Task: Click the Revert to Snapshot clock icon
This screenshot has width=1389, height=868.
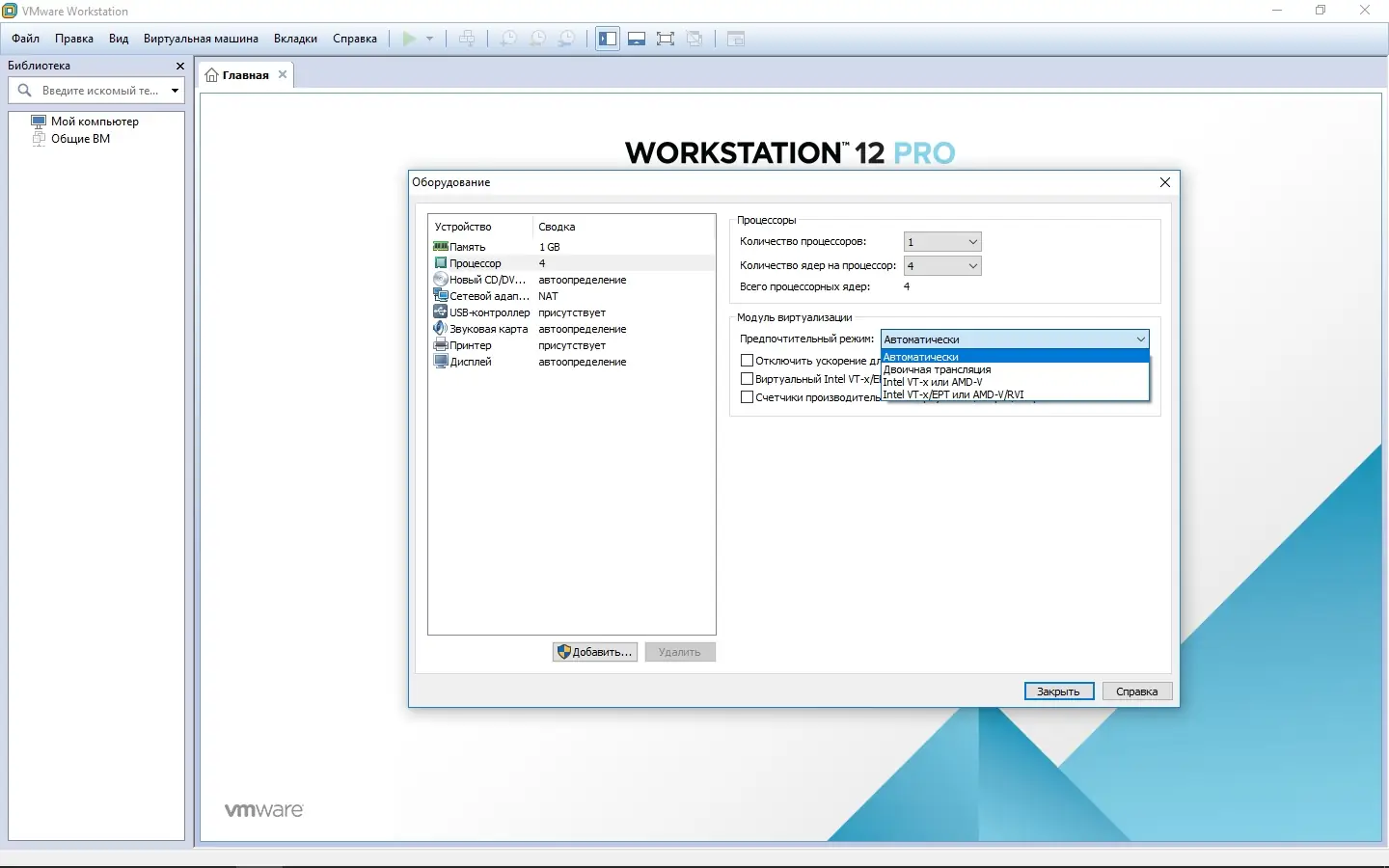Action: point(538,39)
